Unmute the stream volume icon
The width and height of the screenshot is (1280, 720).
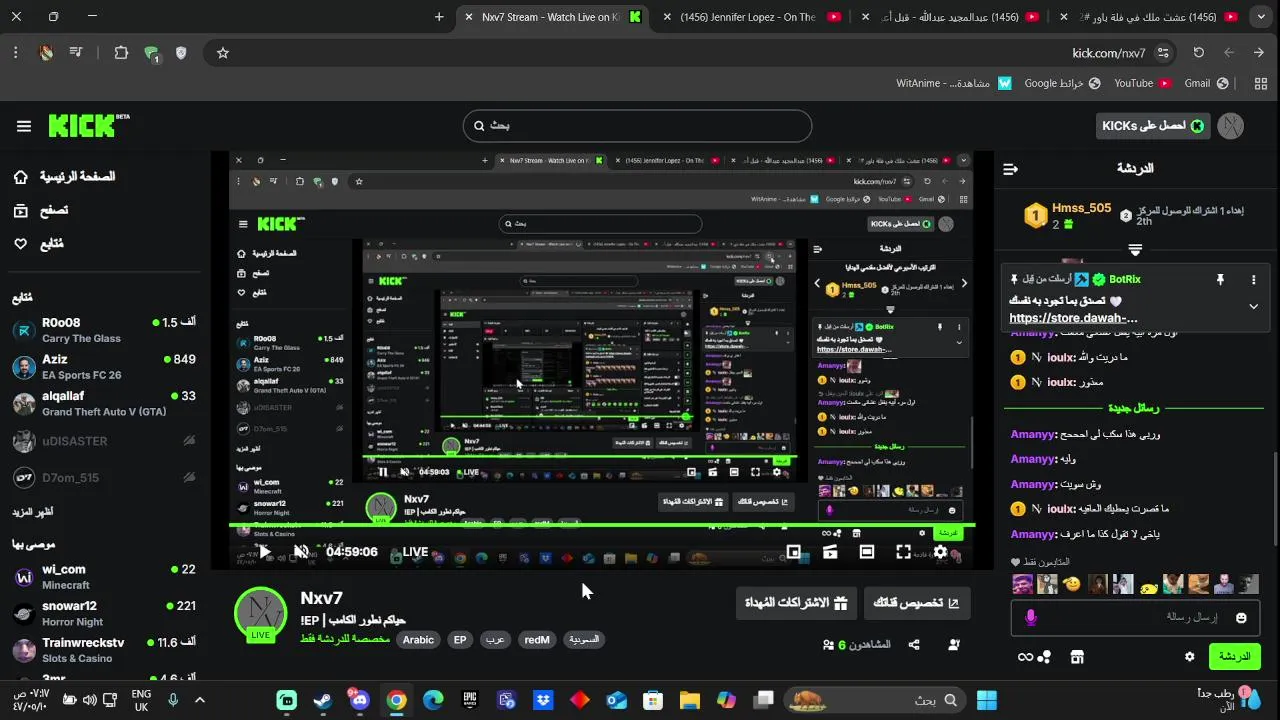coord(301,551)
